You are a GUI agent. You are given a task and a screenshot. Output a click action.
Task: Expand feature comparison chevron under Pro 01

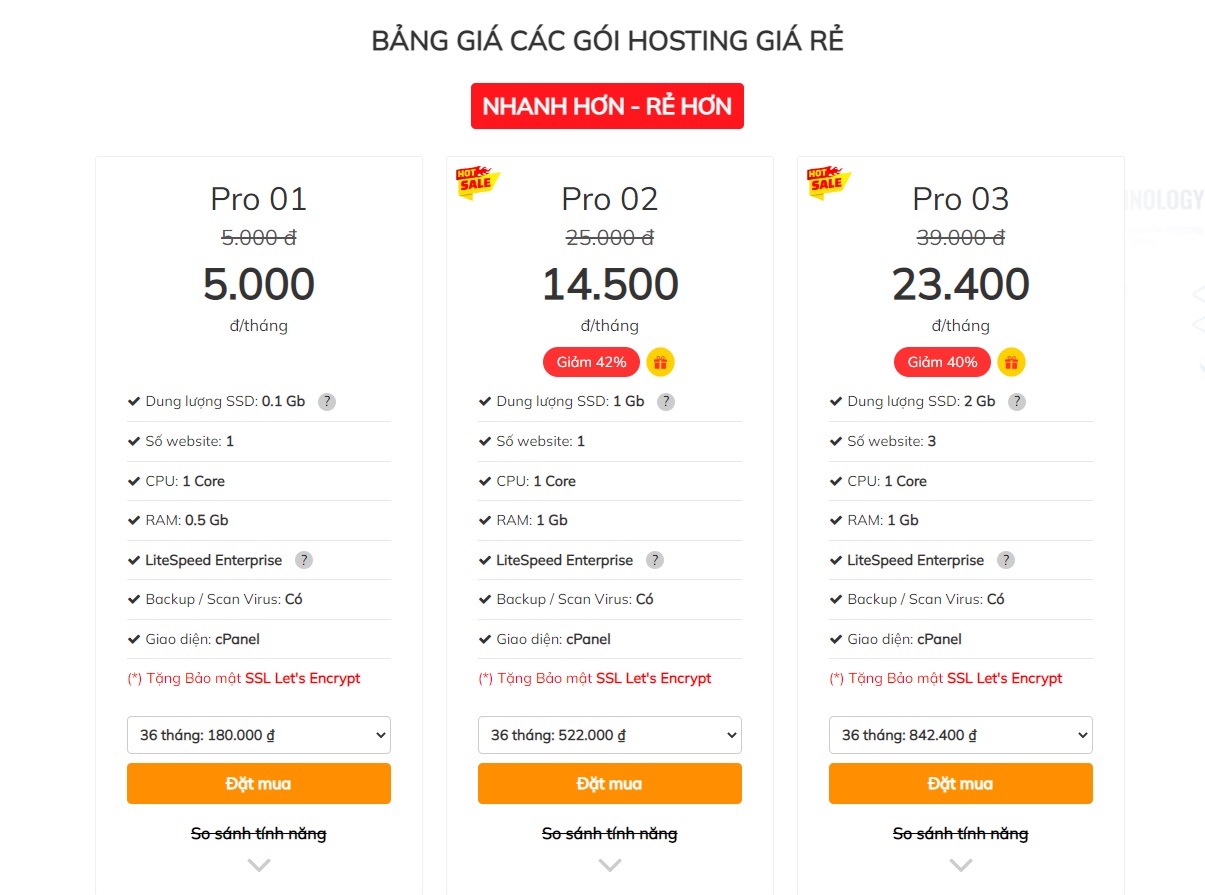[259, 865]
